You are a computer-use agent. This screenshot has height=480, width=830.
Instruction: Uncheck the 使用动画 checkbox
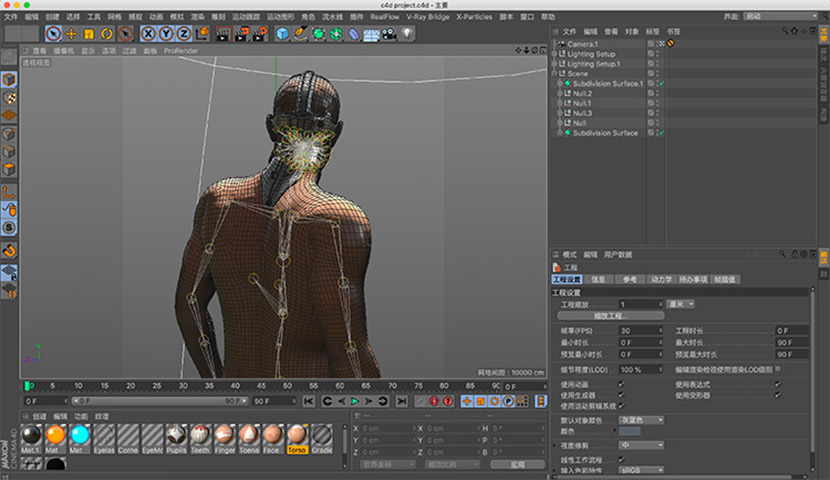[621, 384]
